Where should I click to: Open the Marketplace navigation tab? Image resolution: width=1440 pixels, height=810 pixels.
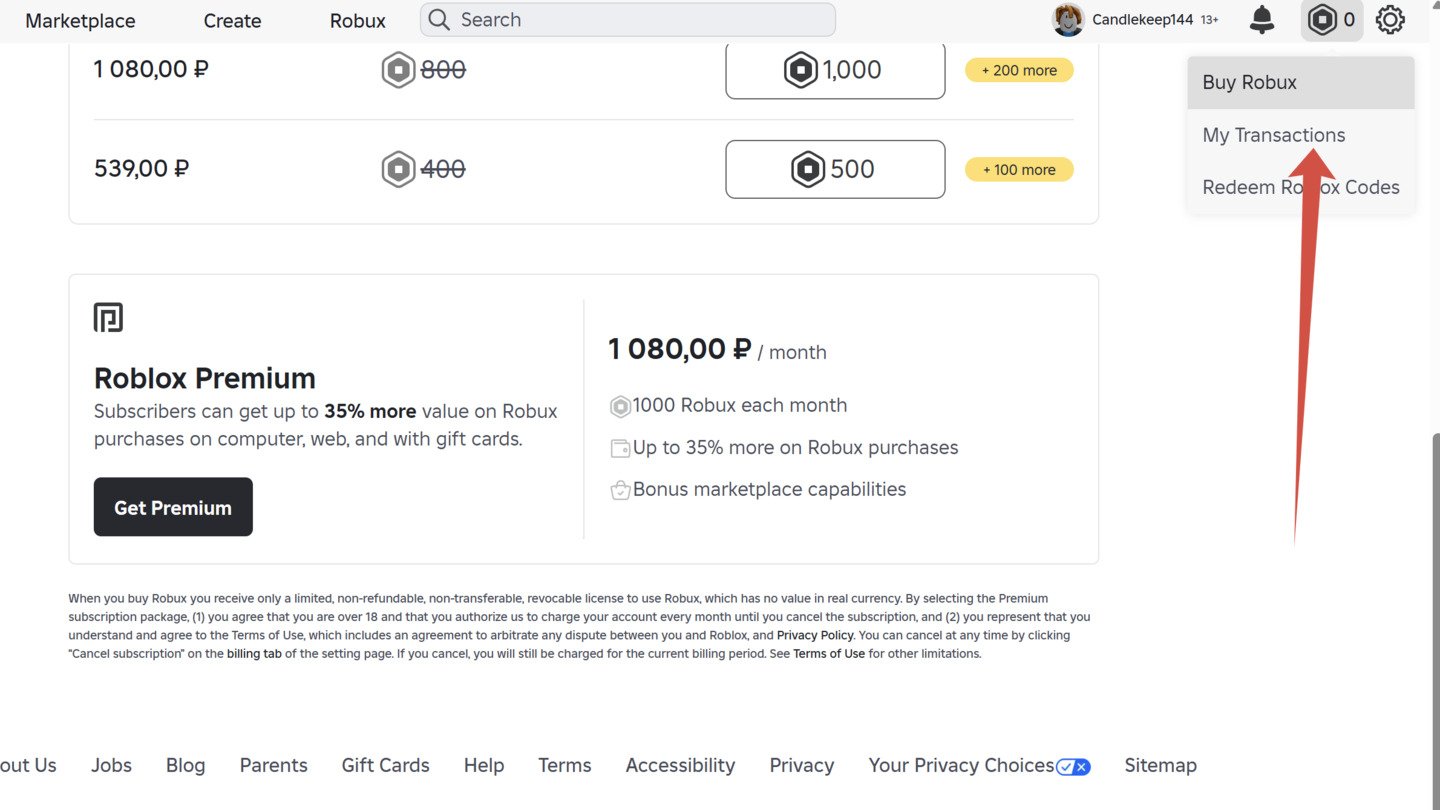click(80, 20)
